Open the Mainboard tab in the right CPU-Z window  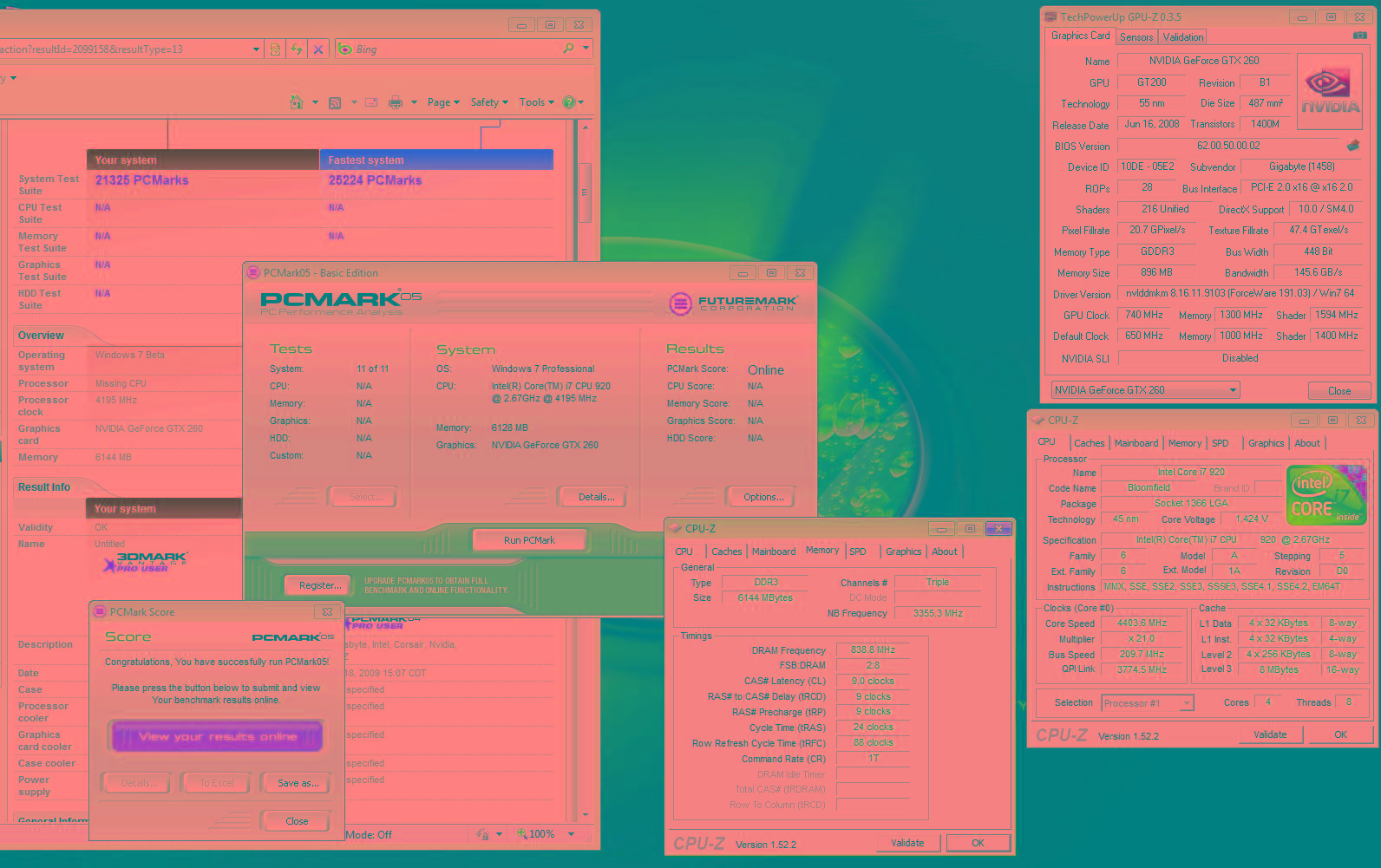pyautogui.click(x=1136, y=443)
